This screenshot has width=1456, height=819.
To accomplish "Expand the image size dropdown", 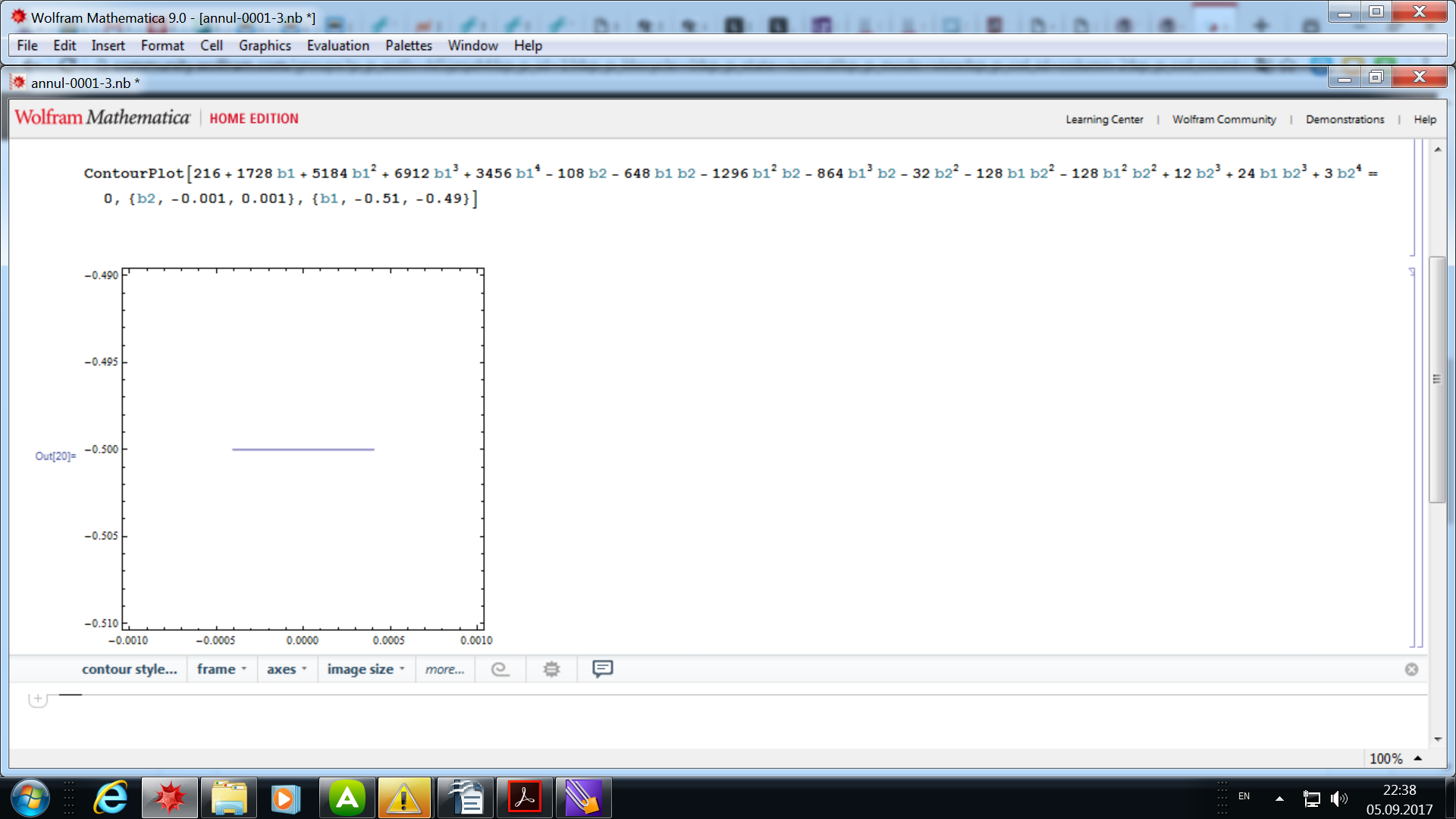I will (x=366, y=669).
